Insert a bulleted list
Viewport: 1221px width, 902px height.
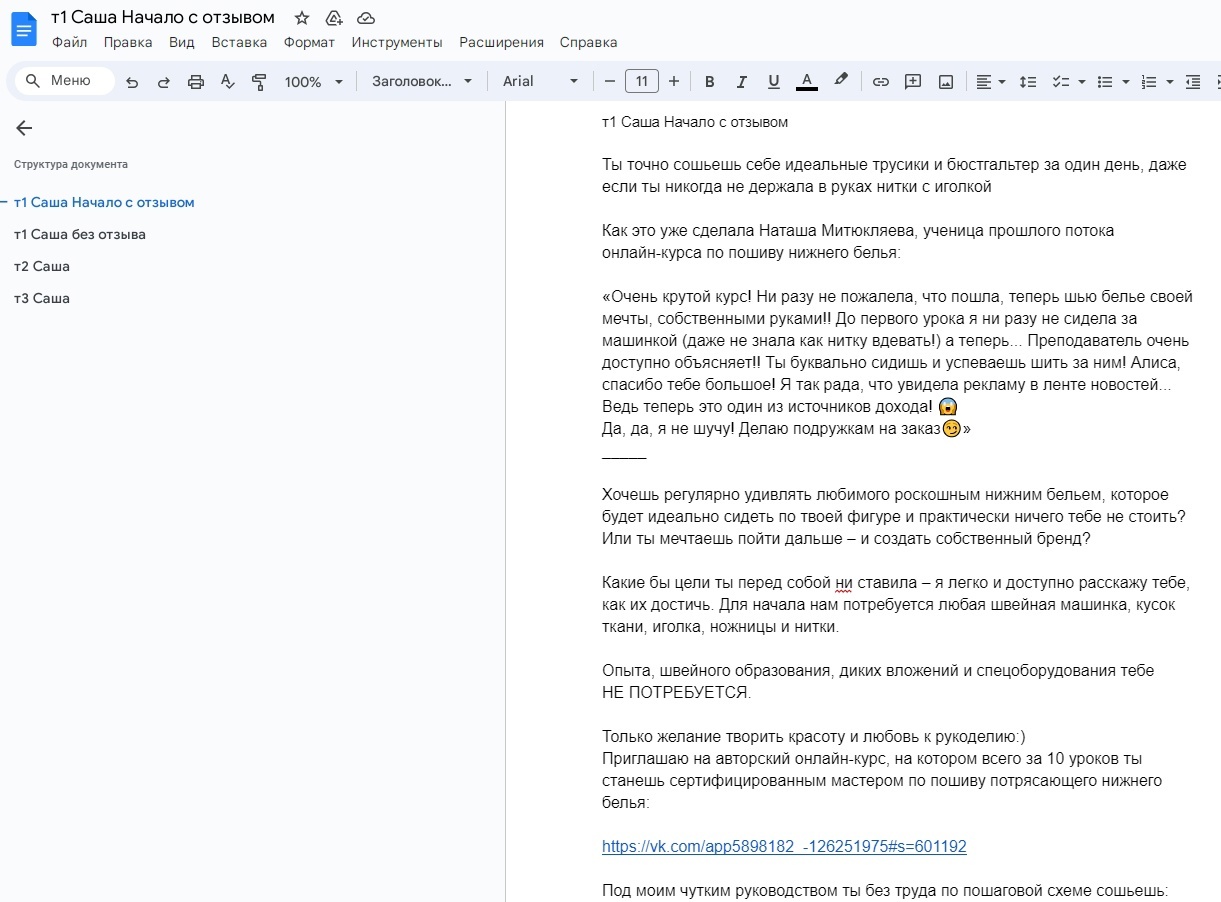pos(1105,82)
